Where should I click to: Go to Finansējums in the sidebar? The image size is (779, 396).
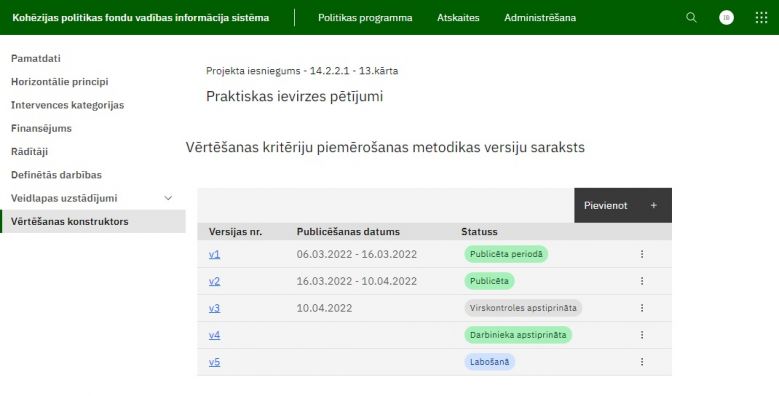(41, 128)
